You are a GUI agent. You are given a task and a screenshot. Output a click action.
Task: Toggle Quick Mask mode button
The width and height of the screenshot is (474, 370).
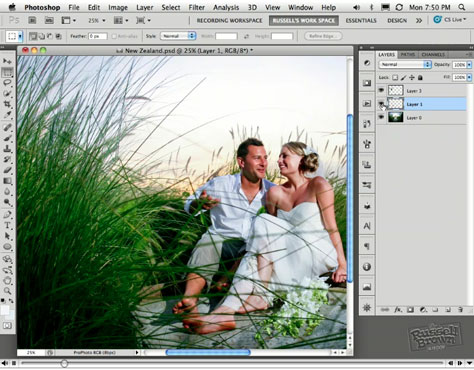point(7,326)
